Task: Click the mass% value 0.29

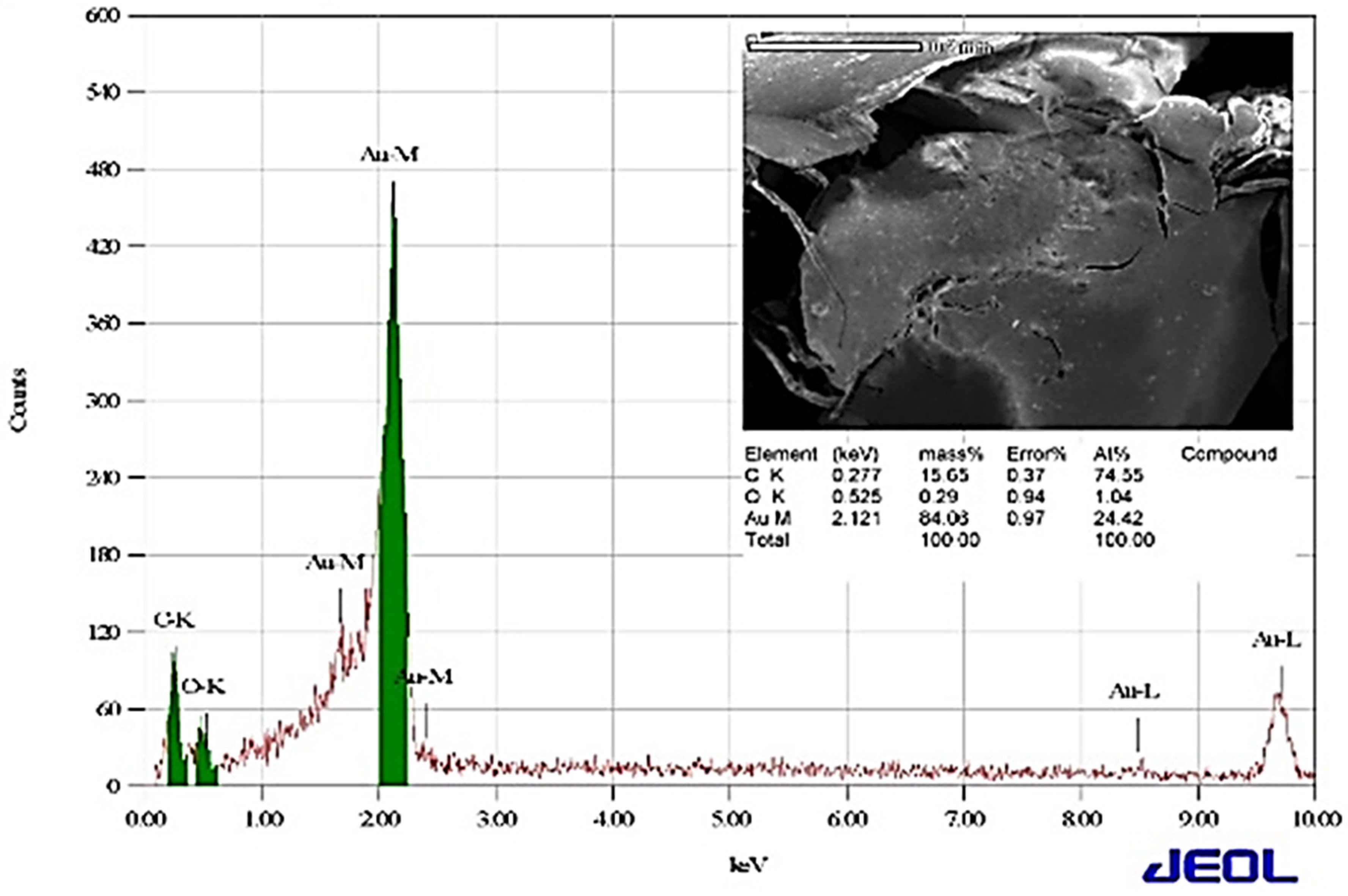Action: tap(939, 497)
